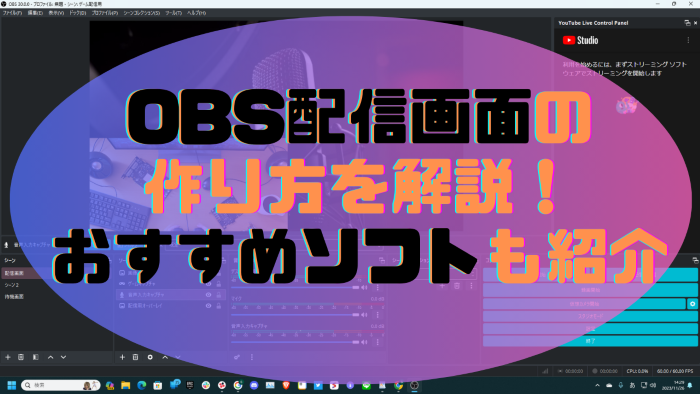This screenshot has width=700, height=394.
Task: Open source properties gear icon
Action: [150, 357]
